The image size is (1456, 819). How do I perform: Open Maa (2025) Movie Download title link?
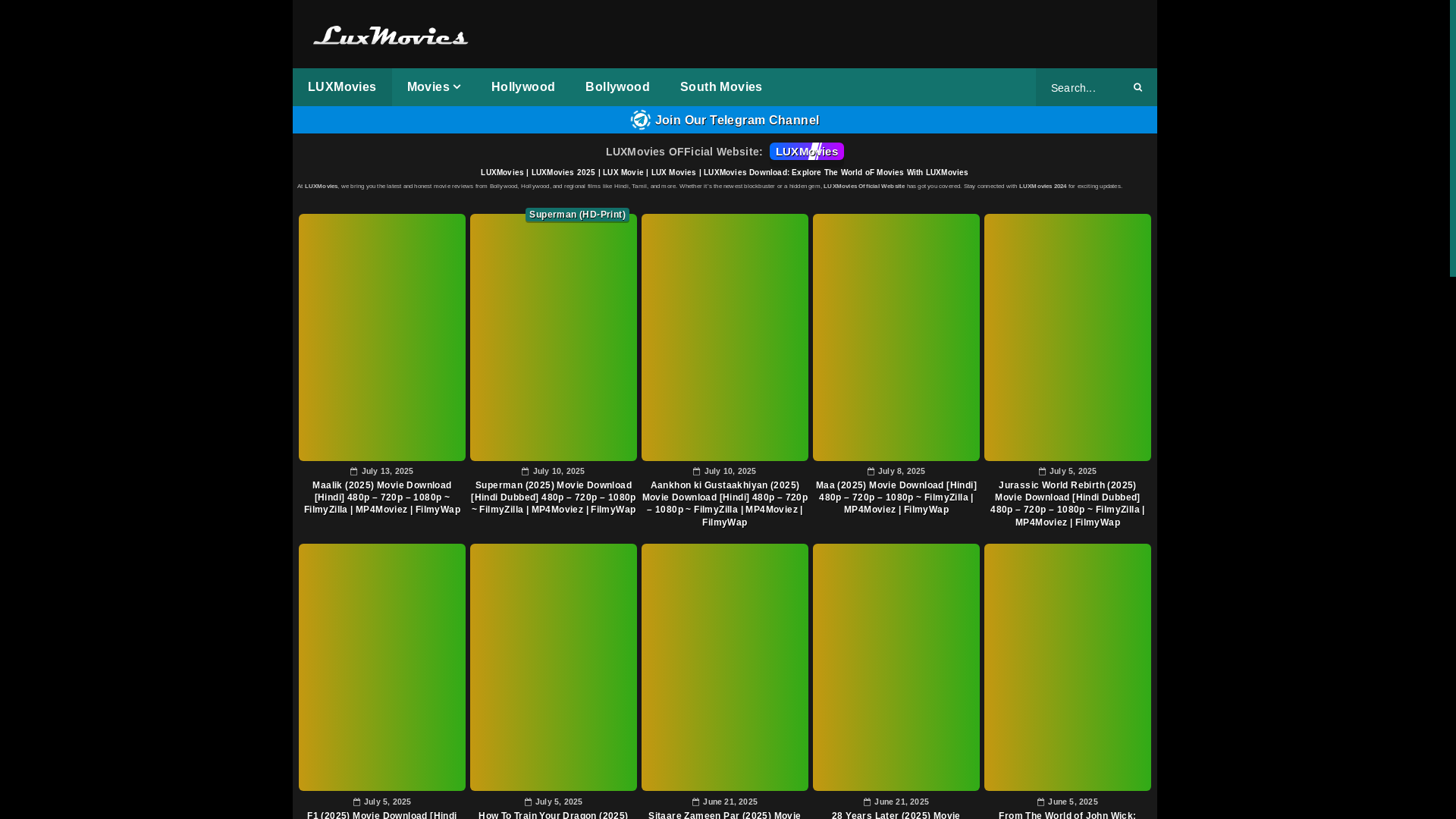[x=896, y=497]
